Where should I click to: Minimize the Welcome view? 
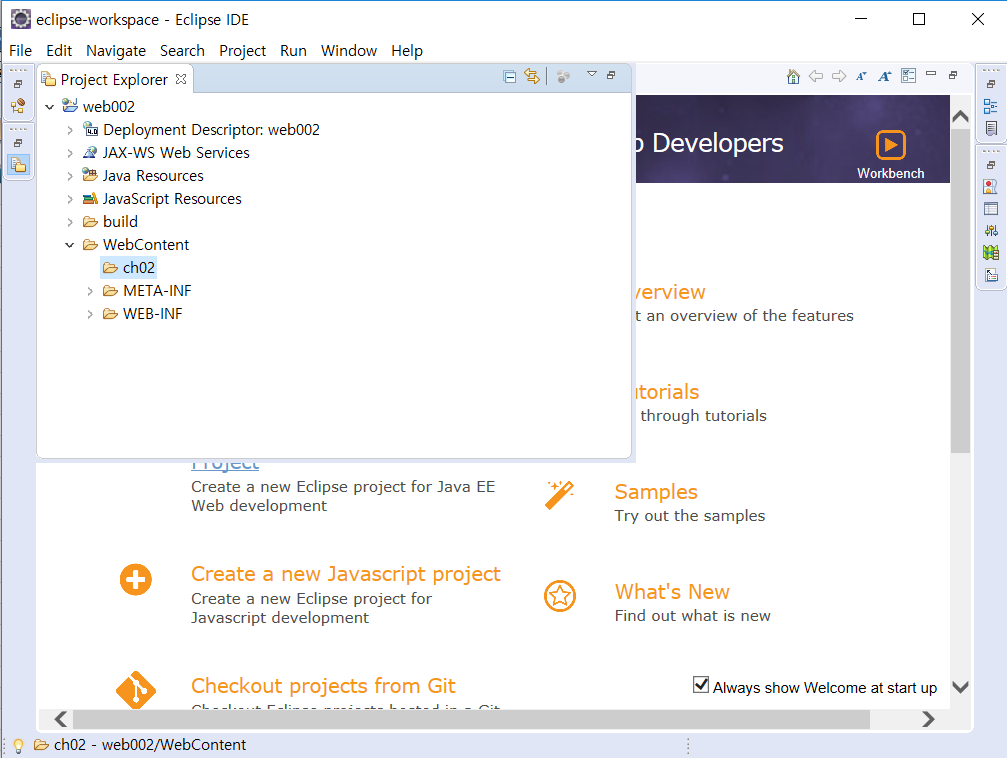pyautogui.click(x=931, y=75)
